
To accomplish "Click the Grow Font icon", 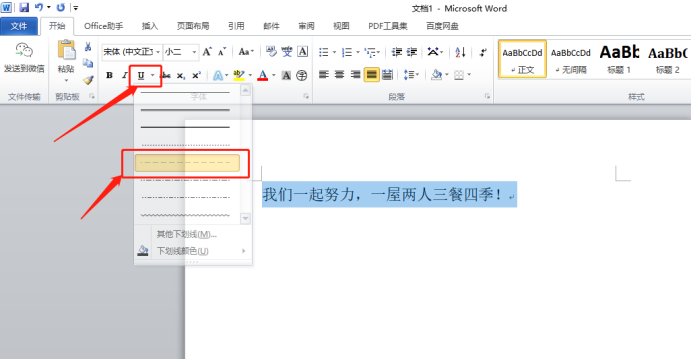I will pyautogui.click(x=207, y=52).
